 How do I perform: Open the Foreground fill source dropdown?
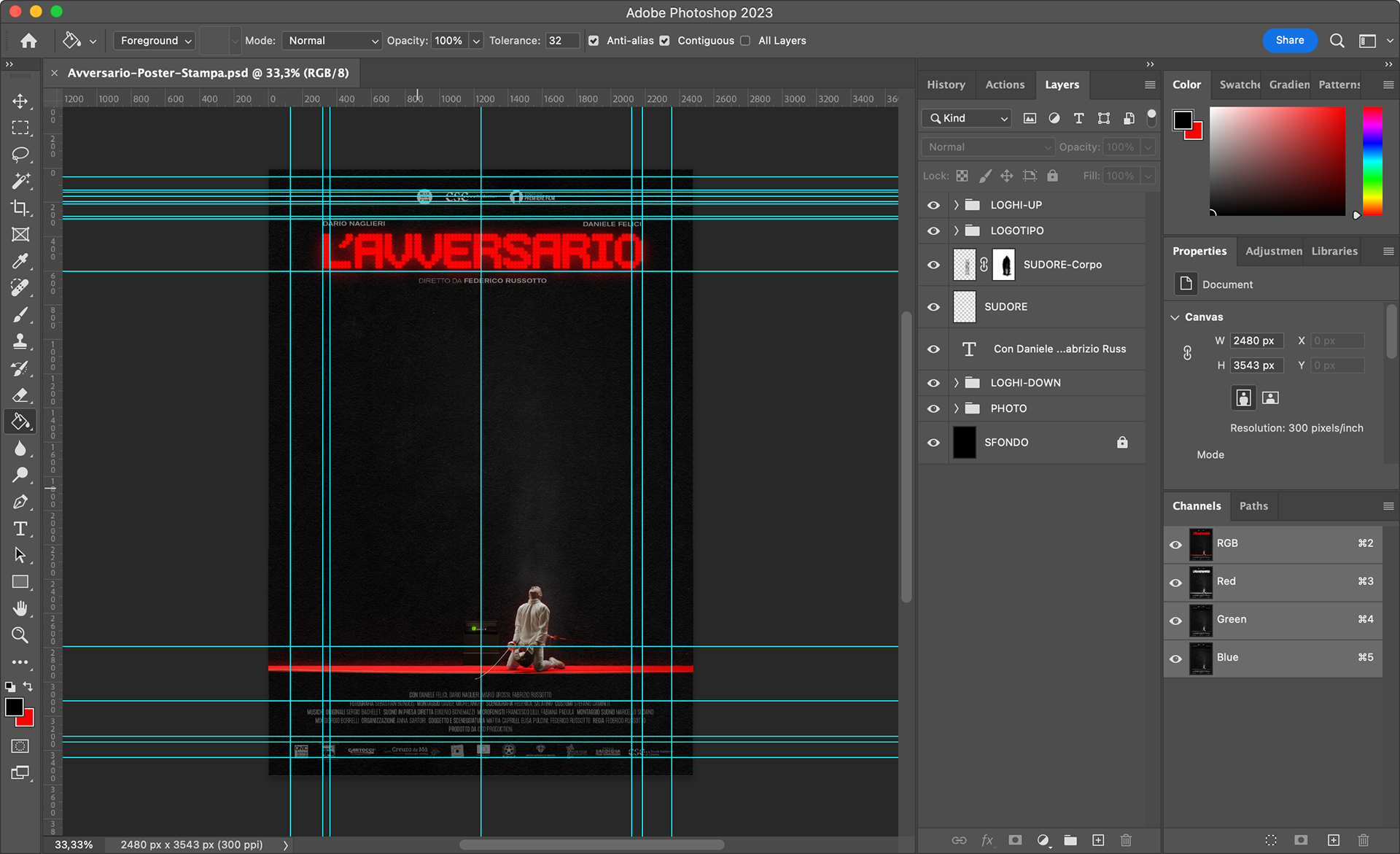pos(155,41)
